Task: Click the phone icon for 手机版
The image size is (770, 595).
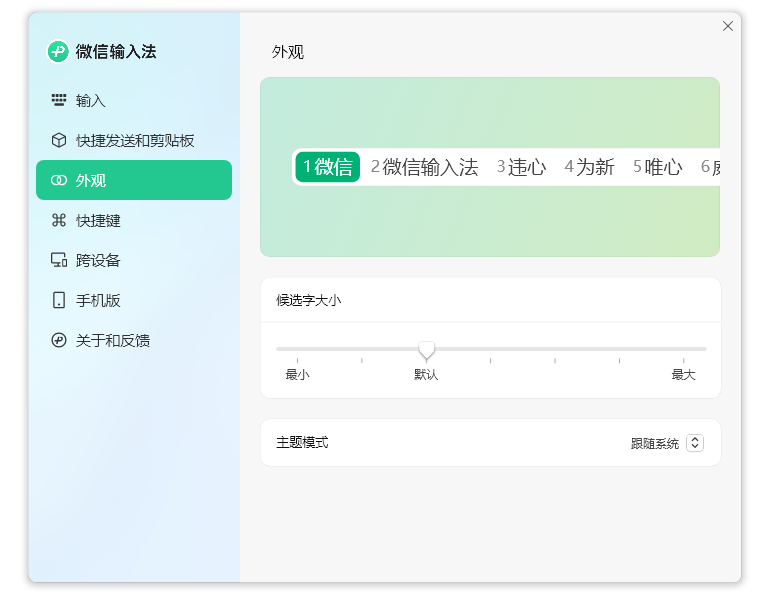Action: coord(59,300)
